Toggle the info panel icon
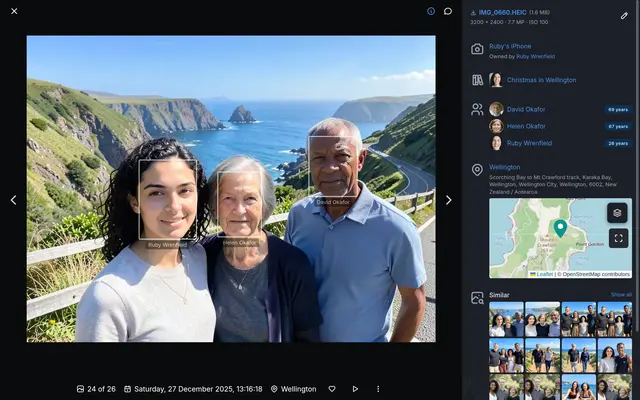Viewport: 640px width, 400px height. coord(431,11)
